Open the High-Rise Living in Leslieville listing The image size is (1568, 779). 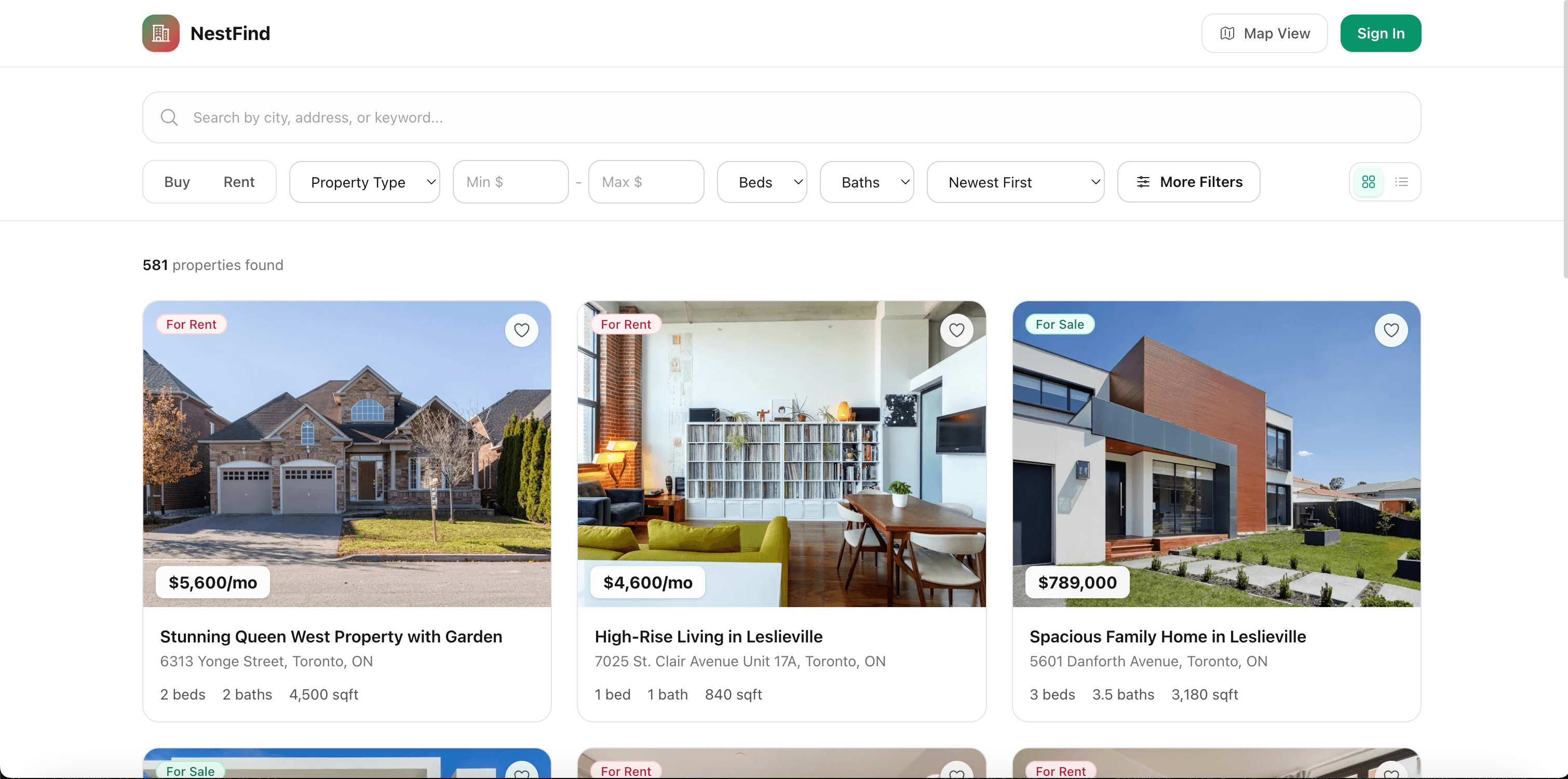click(x=709, y=637)
